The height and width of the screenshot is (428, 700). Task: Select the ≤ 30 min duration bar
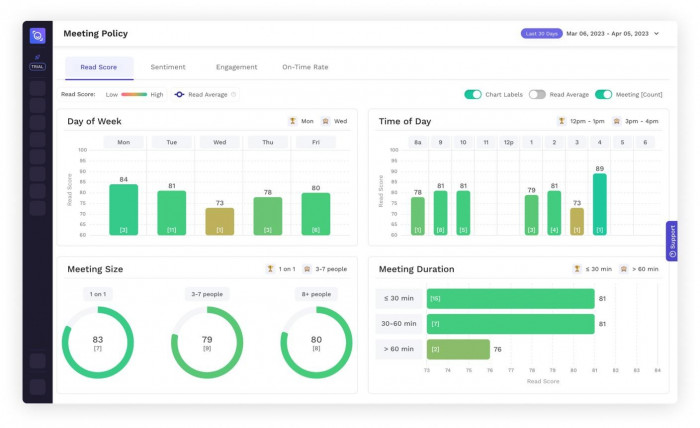[x=510, y=299]
